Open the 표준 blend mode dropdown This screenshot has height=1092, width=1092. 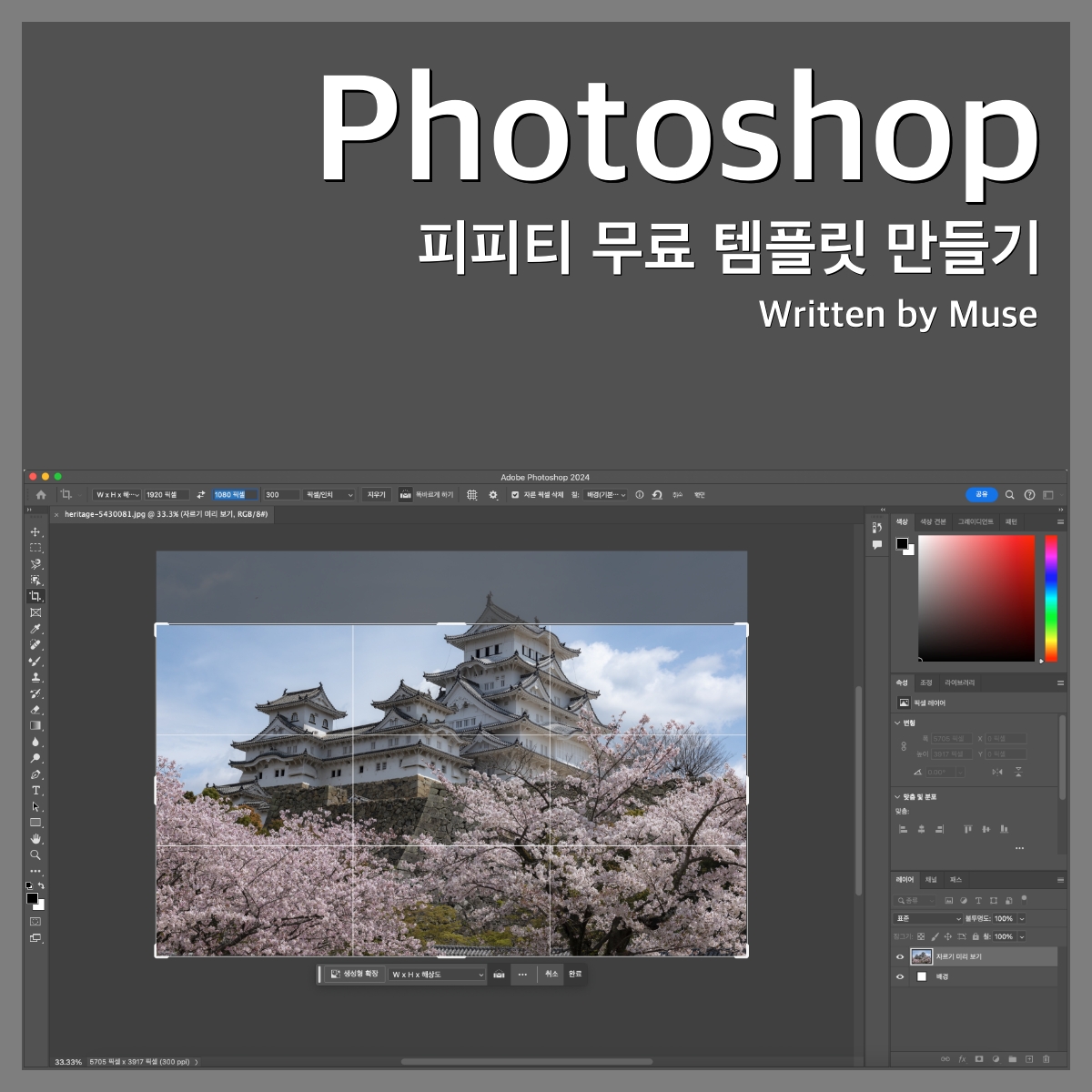pyautogui.click(x=928, y=919)
